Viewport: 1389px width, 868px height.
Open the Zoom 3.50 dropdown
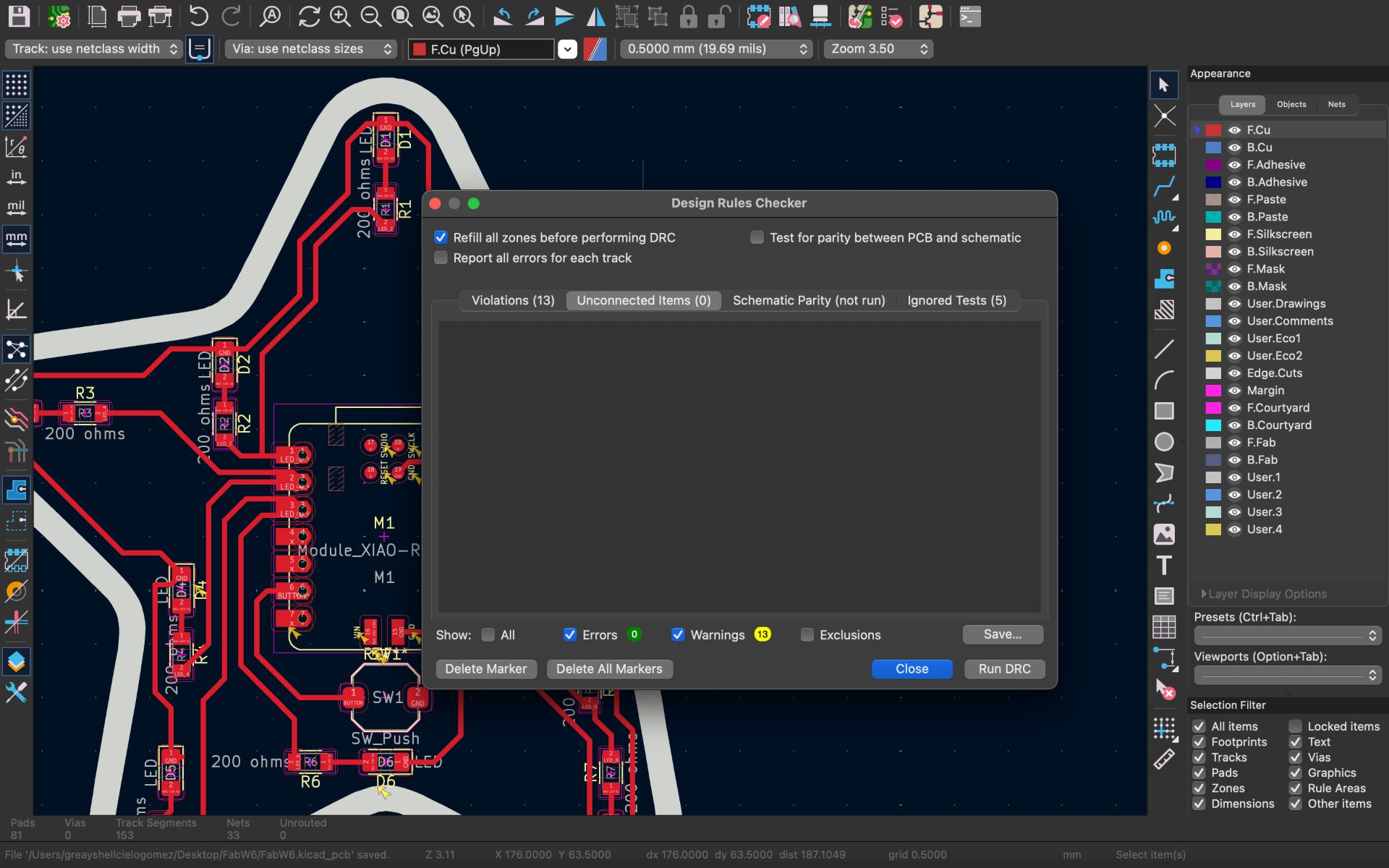click(x=879, y=48)
